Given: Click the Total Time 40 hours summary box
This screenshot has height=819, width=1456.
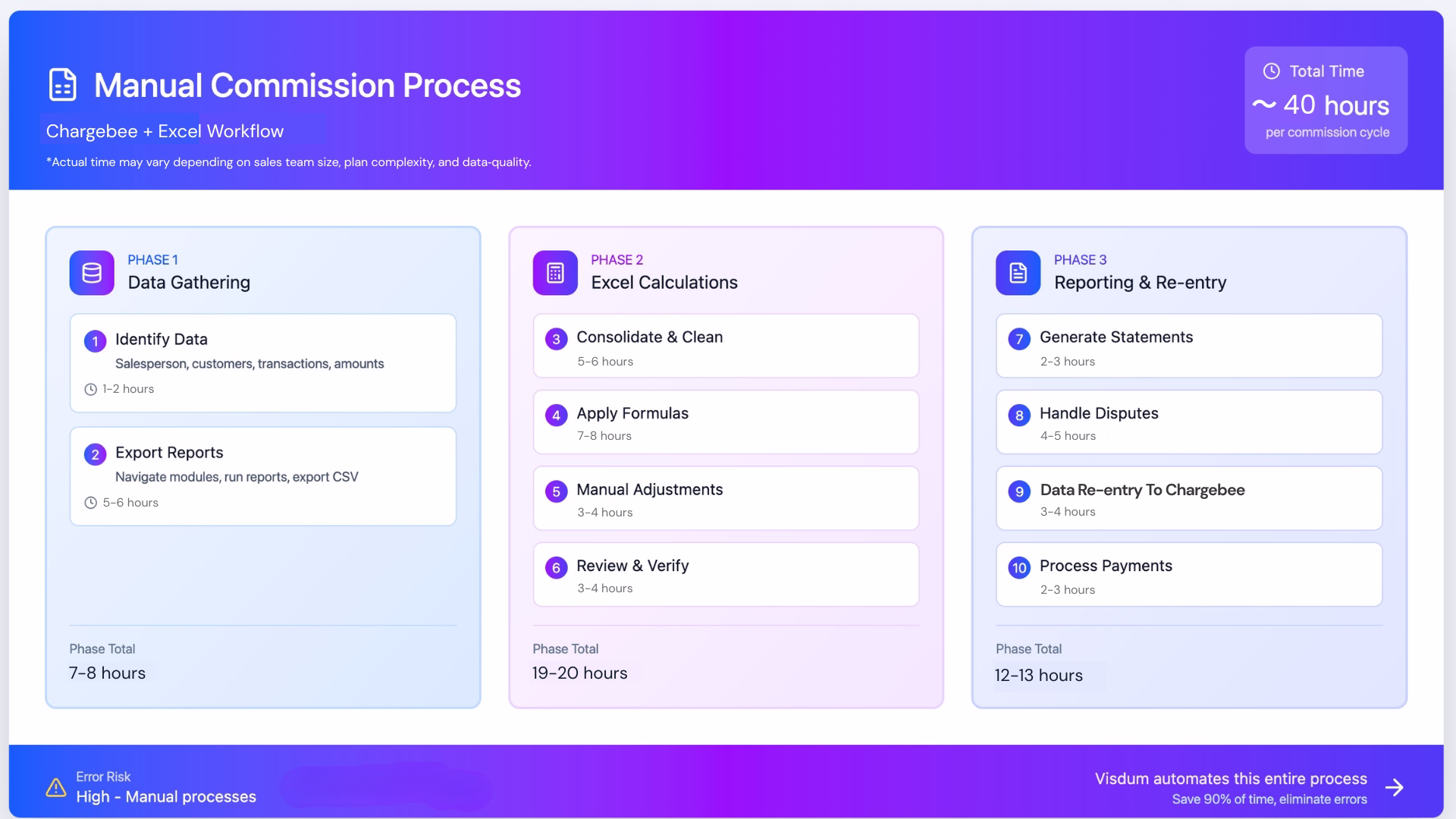Looking at the screenshot, I should coord(1326,101).
